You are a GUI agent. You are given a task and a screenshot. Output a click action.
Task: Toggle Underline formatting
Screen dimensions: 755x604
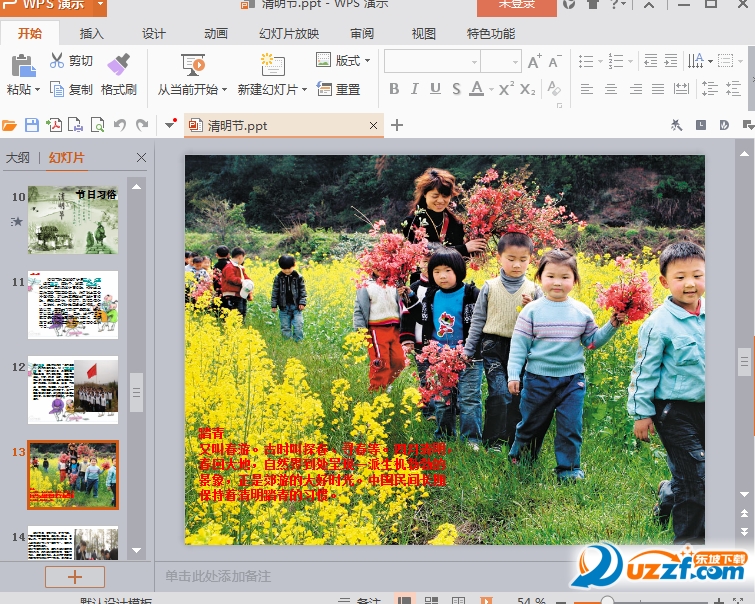click(435, 89)
